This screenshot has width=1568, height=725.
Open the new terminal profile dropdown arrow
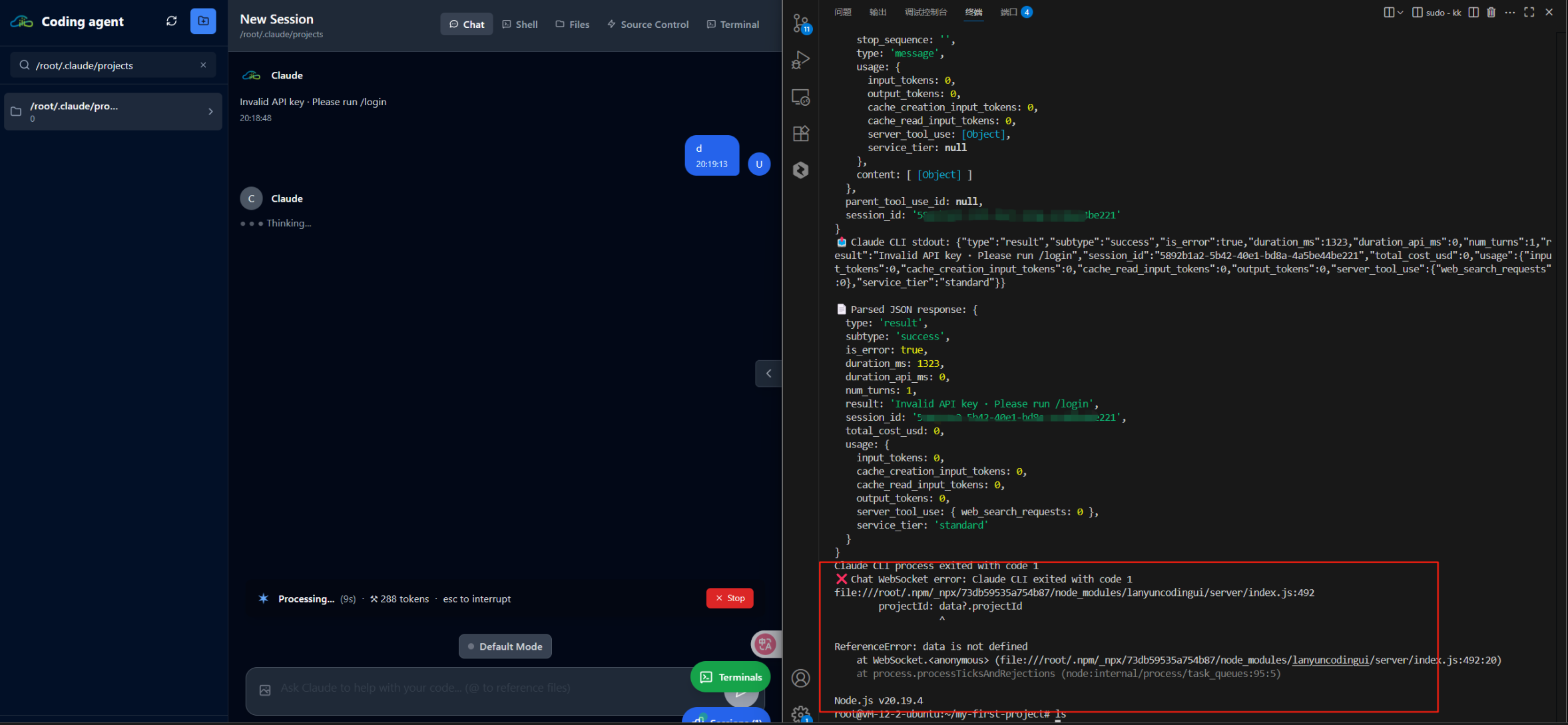[1400, 12]
